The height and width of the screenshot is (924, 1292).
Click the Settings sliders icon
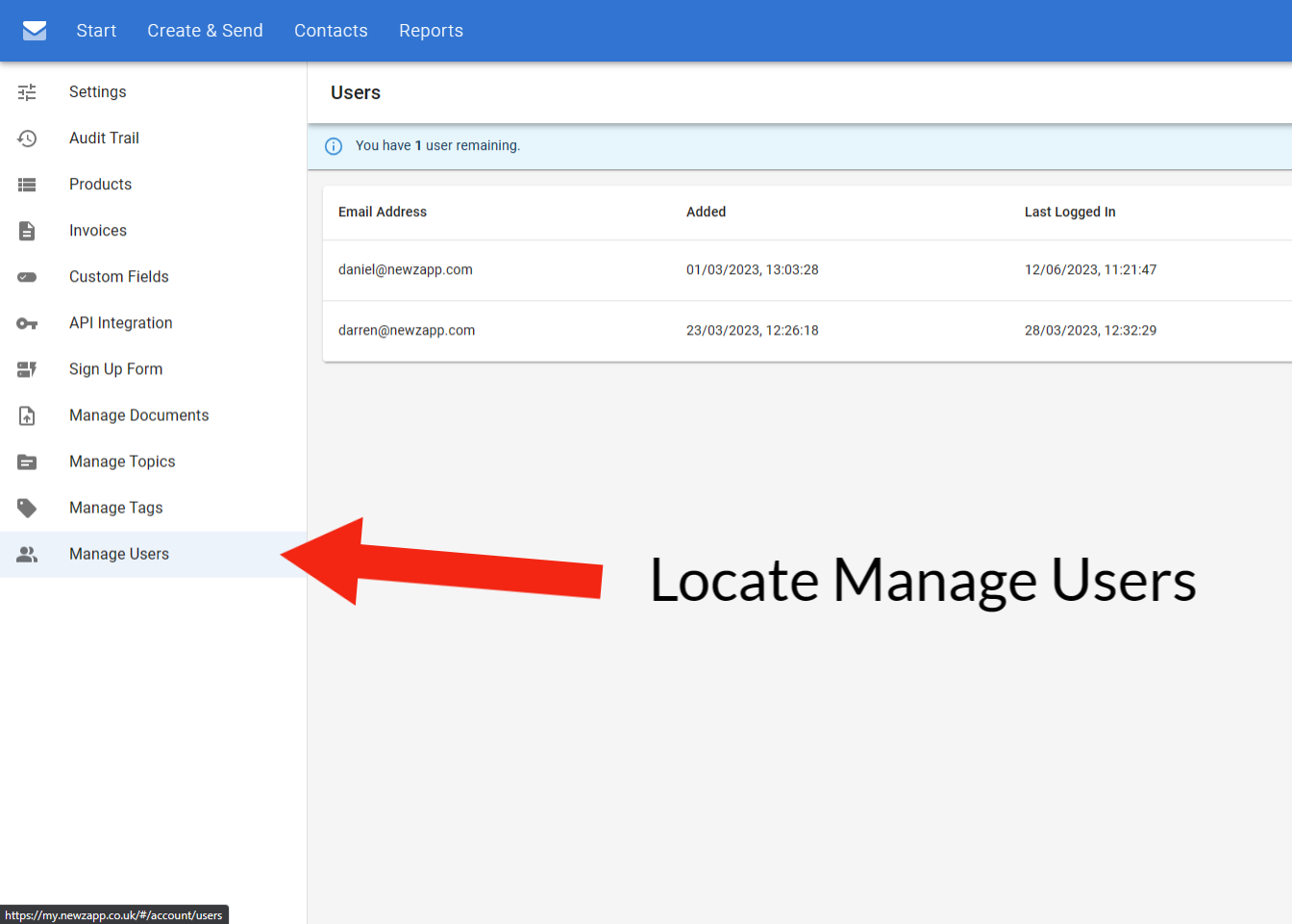pos(27,92)
